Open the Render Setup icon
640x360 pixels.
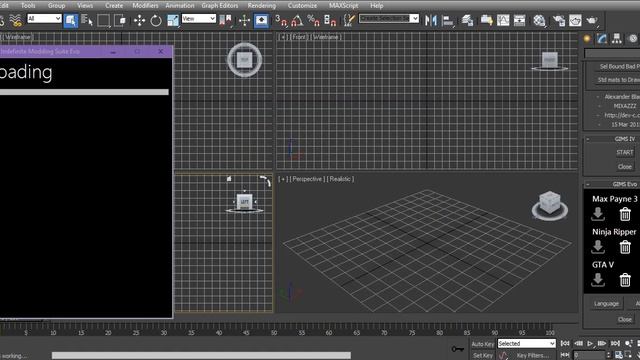coord(558,20)
